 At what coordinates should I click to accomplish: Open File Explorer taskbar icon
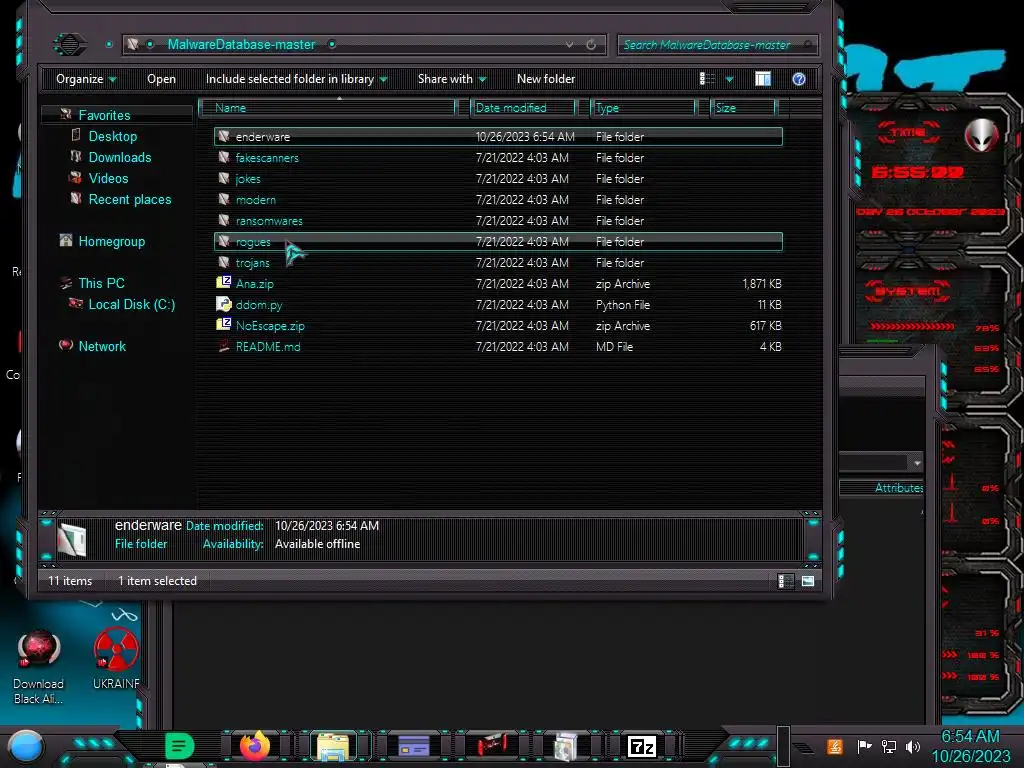[333, 747]
